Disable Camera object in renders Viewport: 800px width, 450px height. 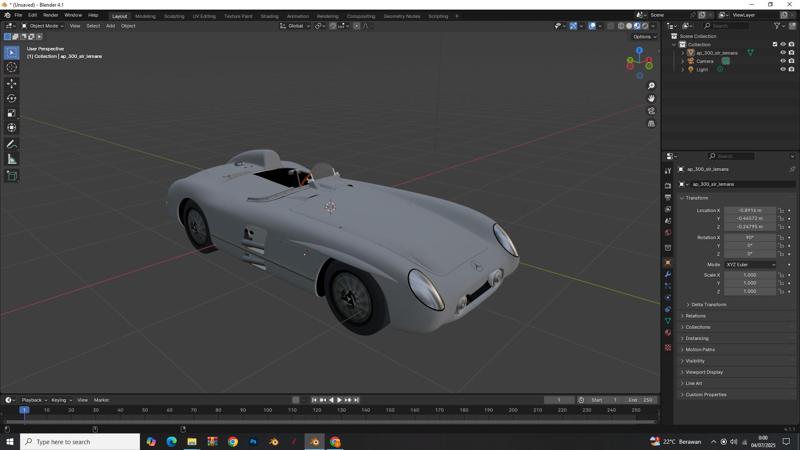point(791,61)
